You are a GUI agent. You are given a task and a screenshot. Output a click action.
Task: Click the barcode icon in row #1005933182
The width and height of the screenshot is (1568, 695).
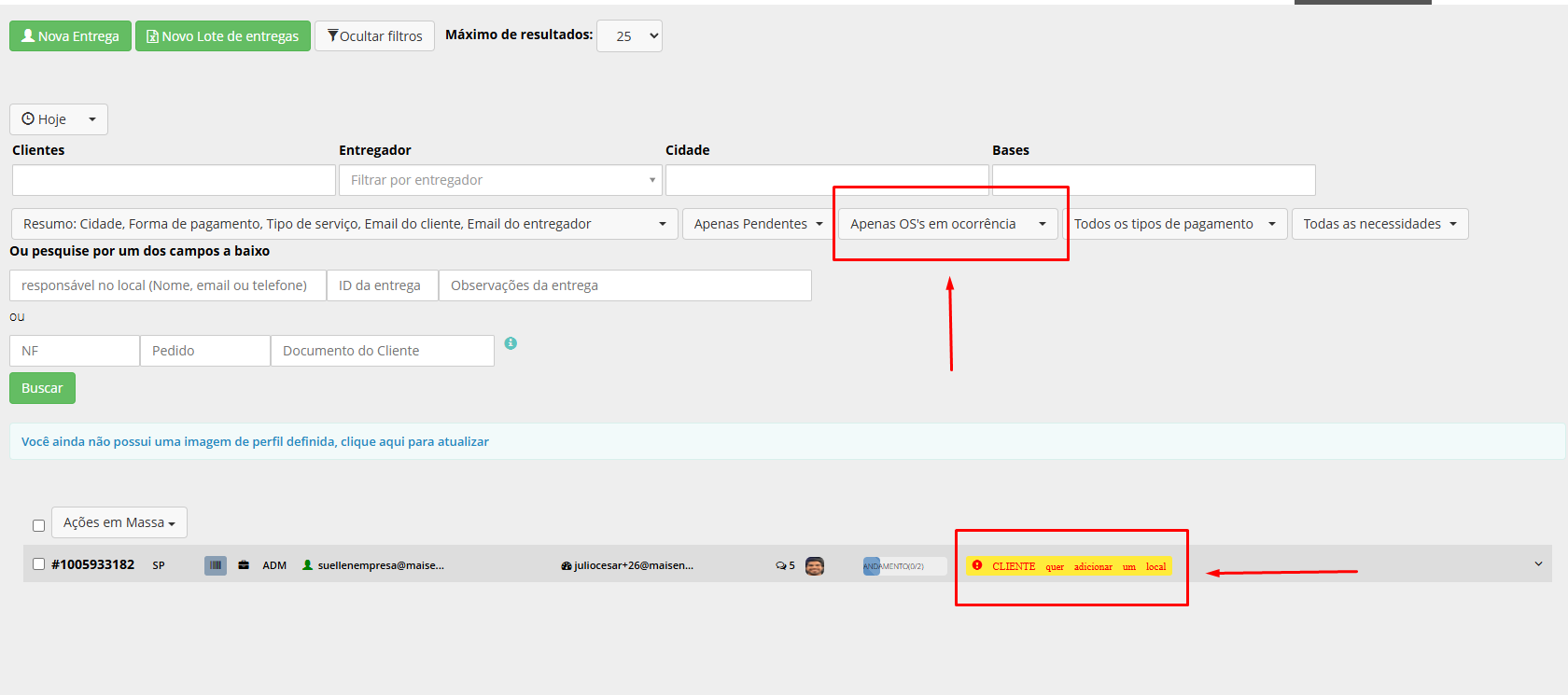coord(216,565)
